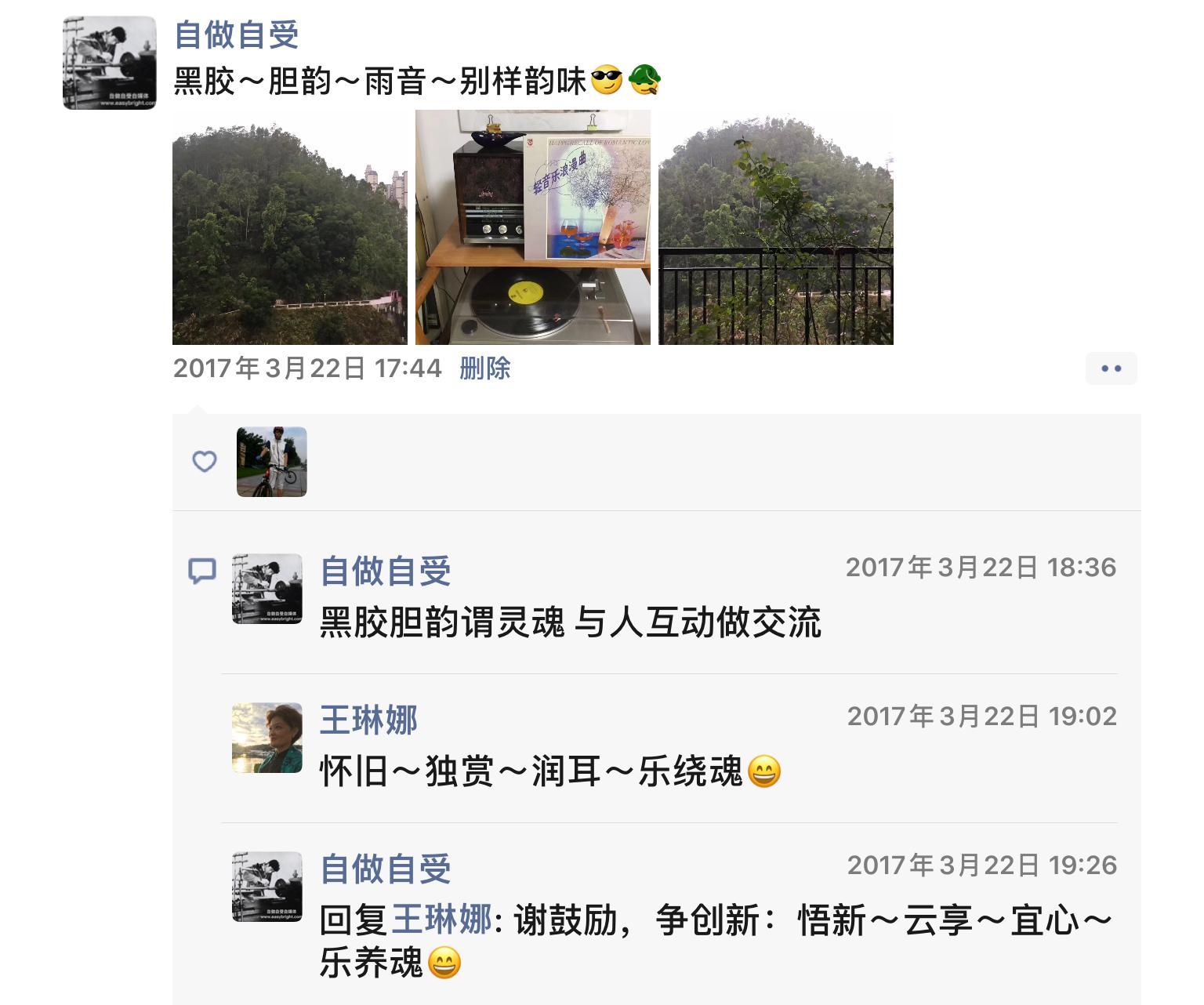Open the post author's profile avatar

(110, 63)
